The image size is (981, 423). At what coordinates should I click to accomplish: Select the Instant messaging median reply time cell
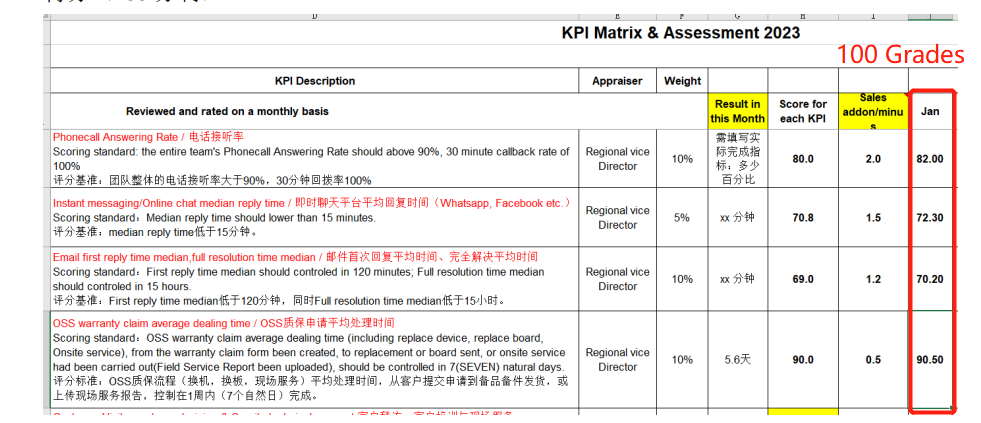315,218
